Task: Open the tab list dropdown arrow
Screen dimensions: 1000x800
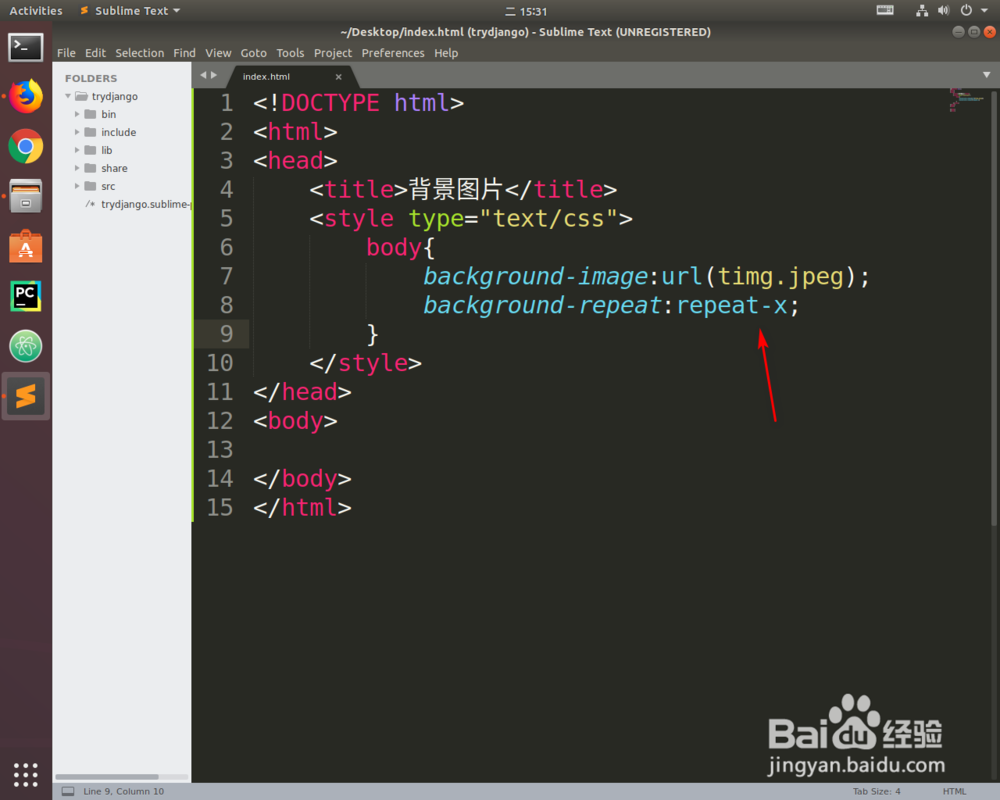Action: 987,75
